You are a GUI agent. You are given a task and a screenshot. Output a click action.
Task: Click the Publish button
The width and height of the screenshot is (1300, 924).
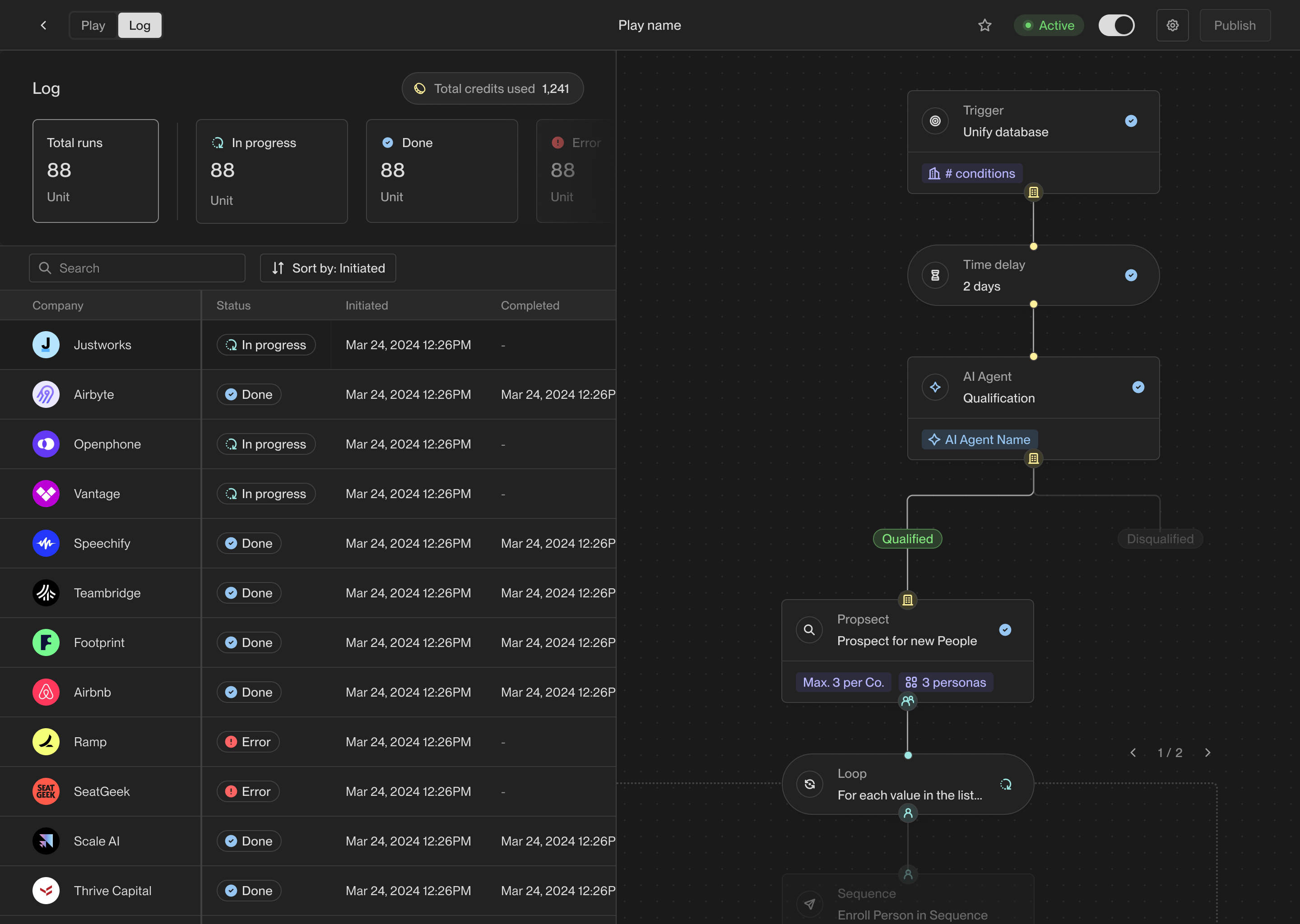(x=1235, y=26)
